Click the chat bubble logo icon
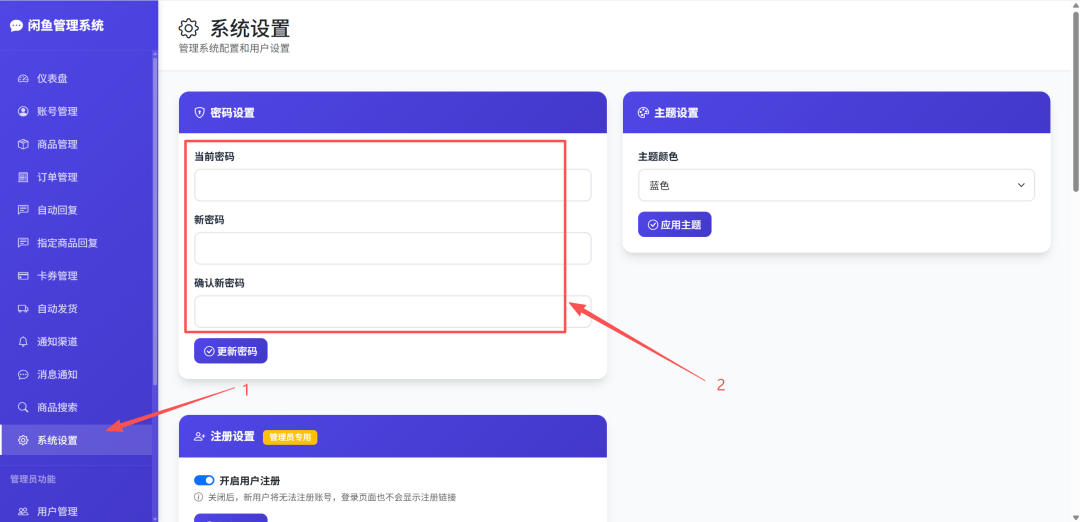1080x522 pixels. pos(16,26)
